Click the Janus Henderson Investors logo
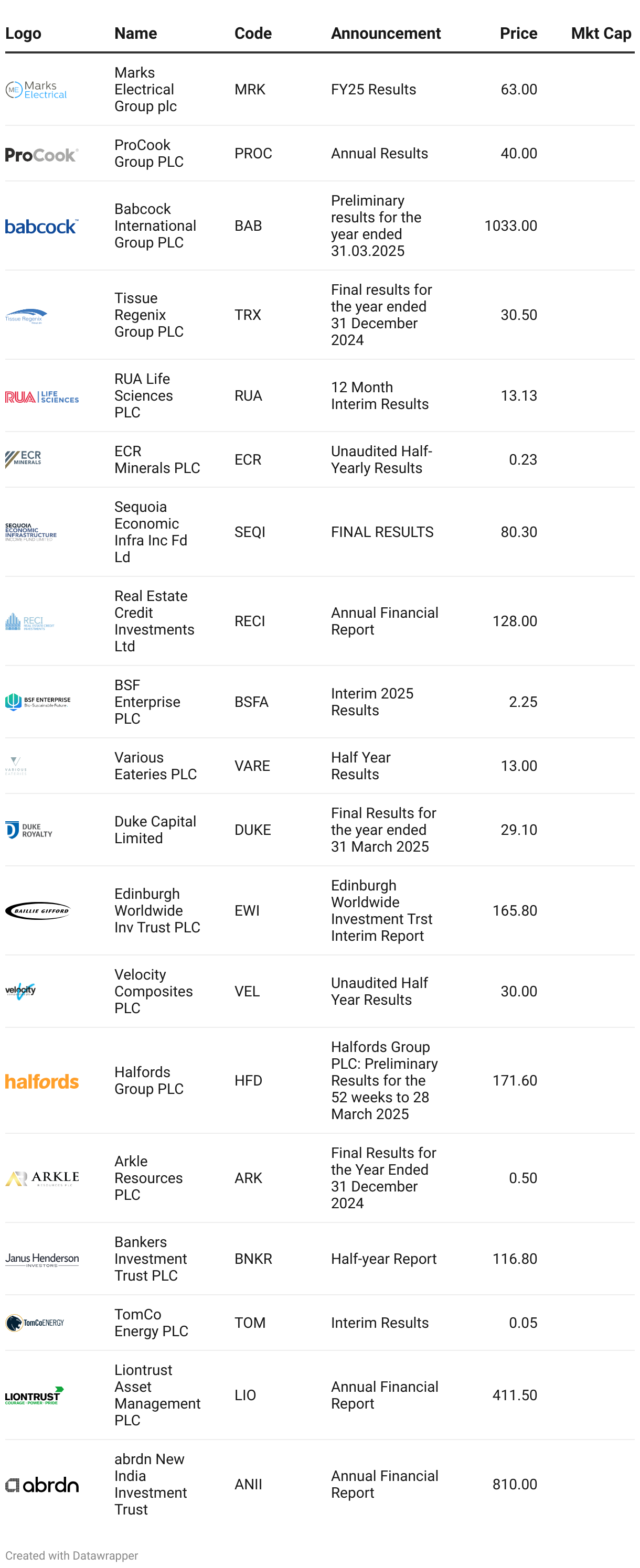 [x=41, y=1260]
